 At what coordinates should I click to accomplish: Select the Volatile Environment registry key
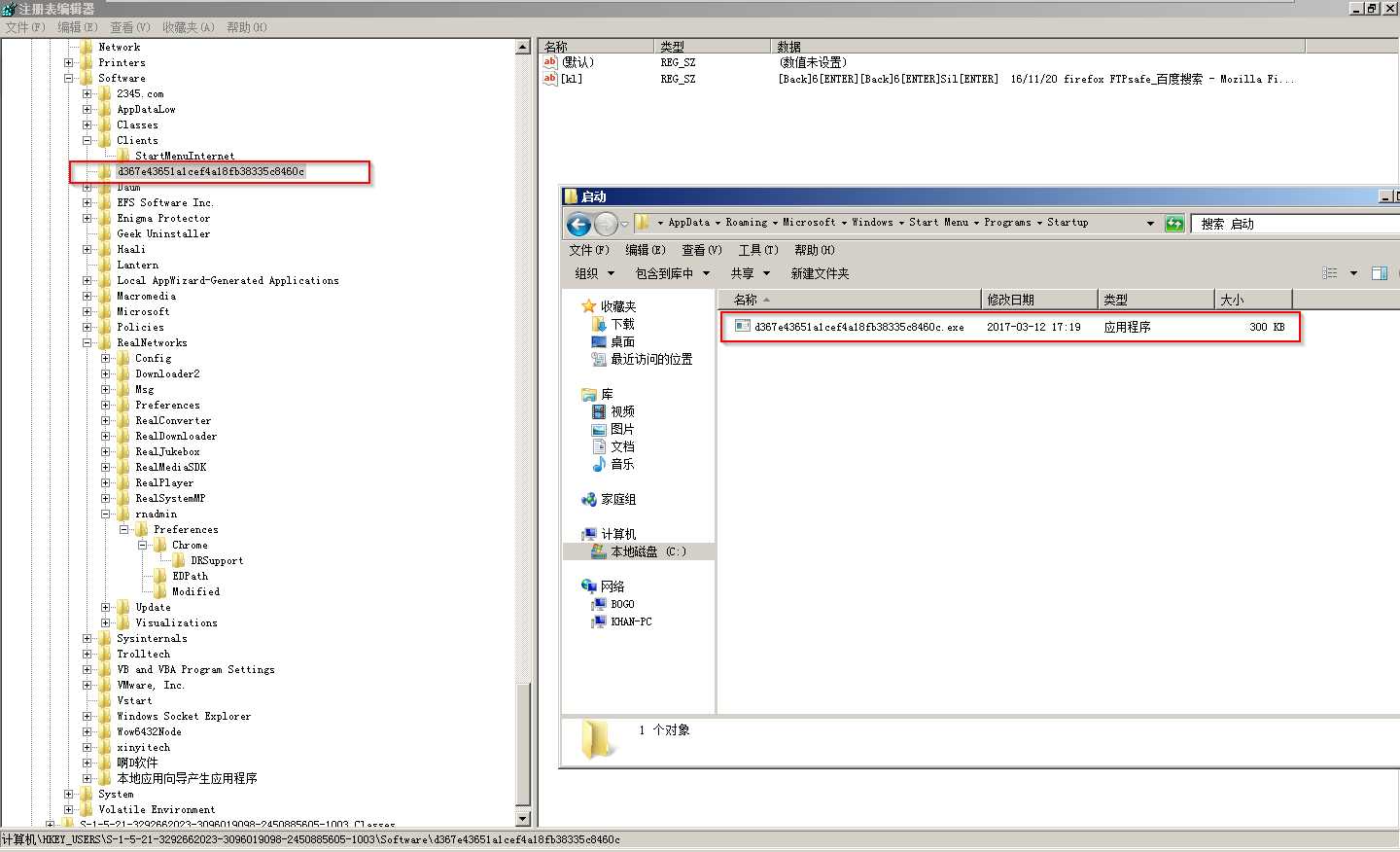pyautogui.click(x=157, y=809)
